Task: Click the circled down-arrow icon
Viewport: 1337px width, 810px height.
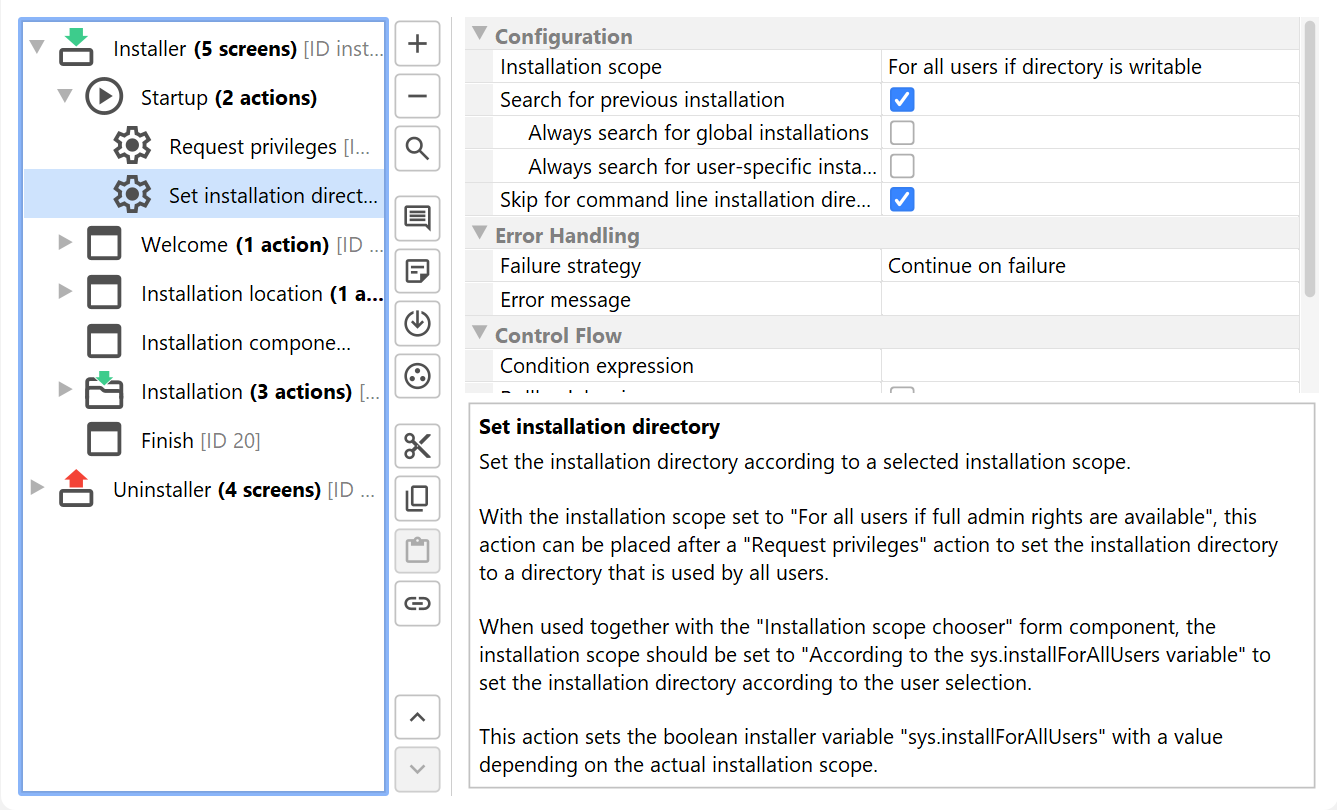Action: click(x=418, y=323)
